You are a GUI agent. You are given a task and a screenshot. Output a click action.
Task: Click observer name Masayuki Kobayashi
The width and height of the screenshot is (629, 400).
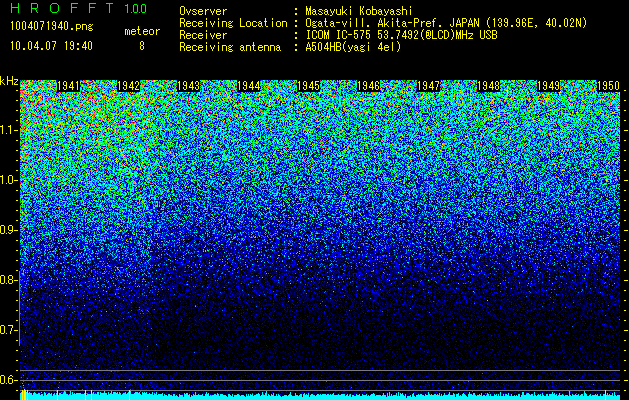tap(359, 11)
